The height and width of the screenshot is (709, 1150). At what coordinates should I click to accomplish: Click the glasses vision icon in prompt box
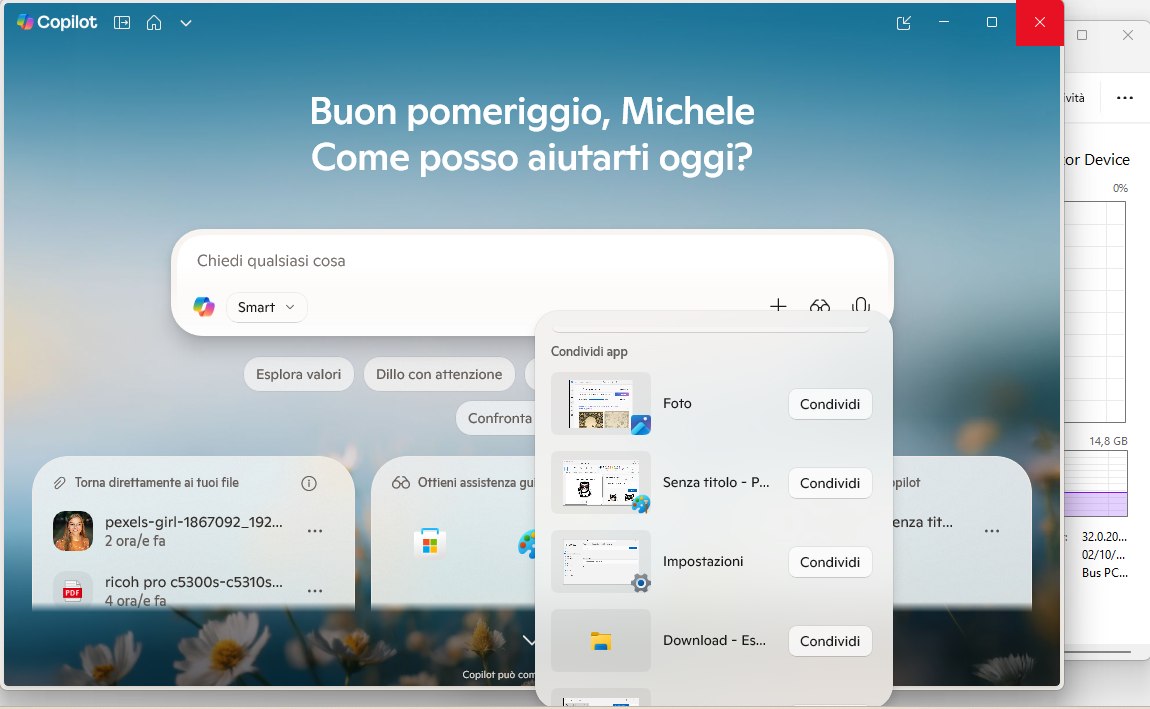[819, 304]
